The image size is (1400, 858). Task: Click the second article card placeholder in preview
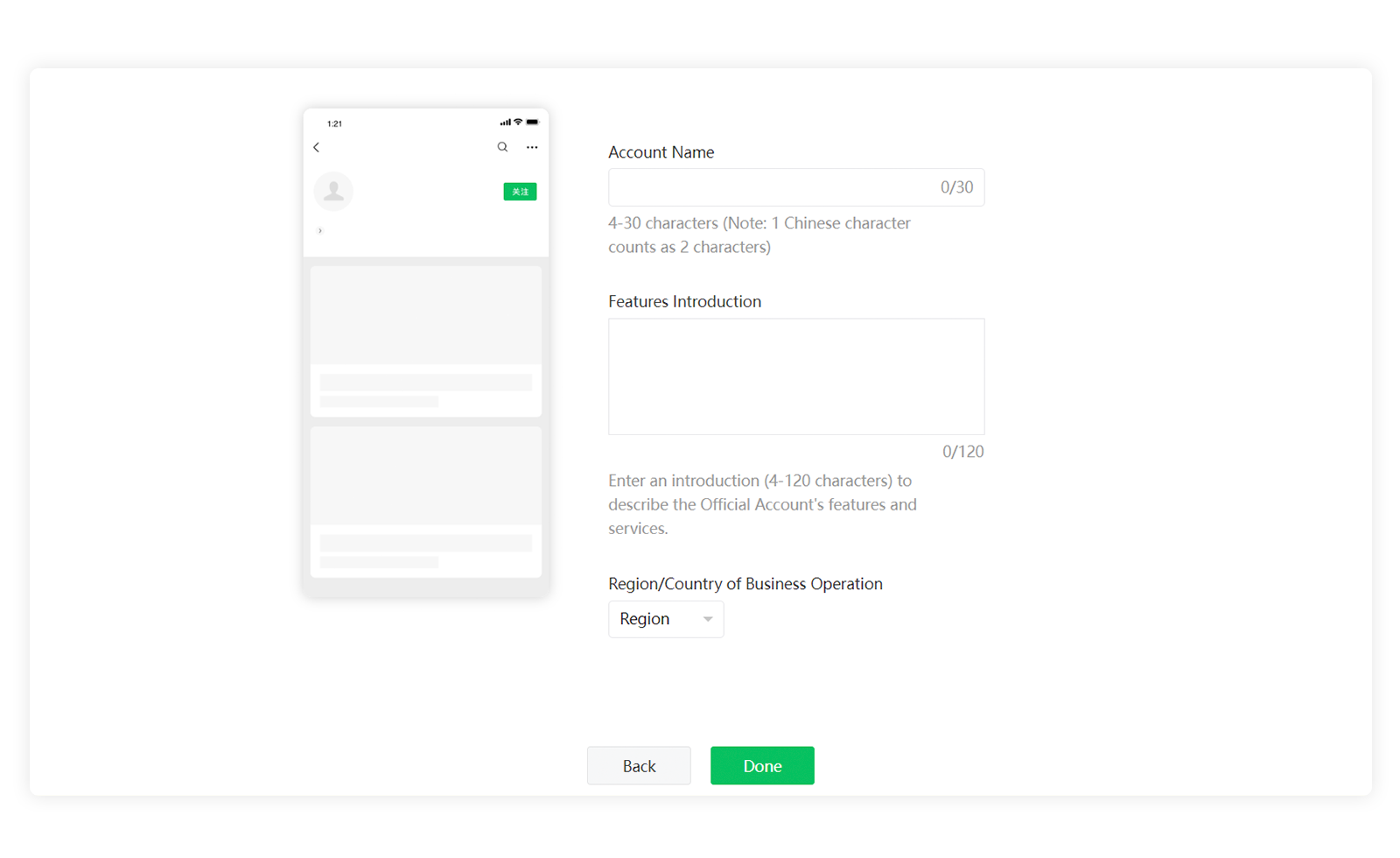426,503
